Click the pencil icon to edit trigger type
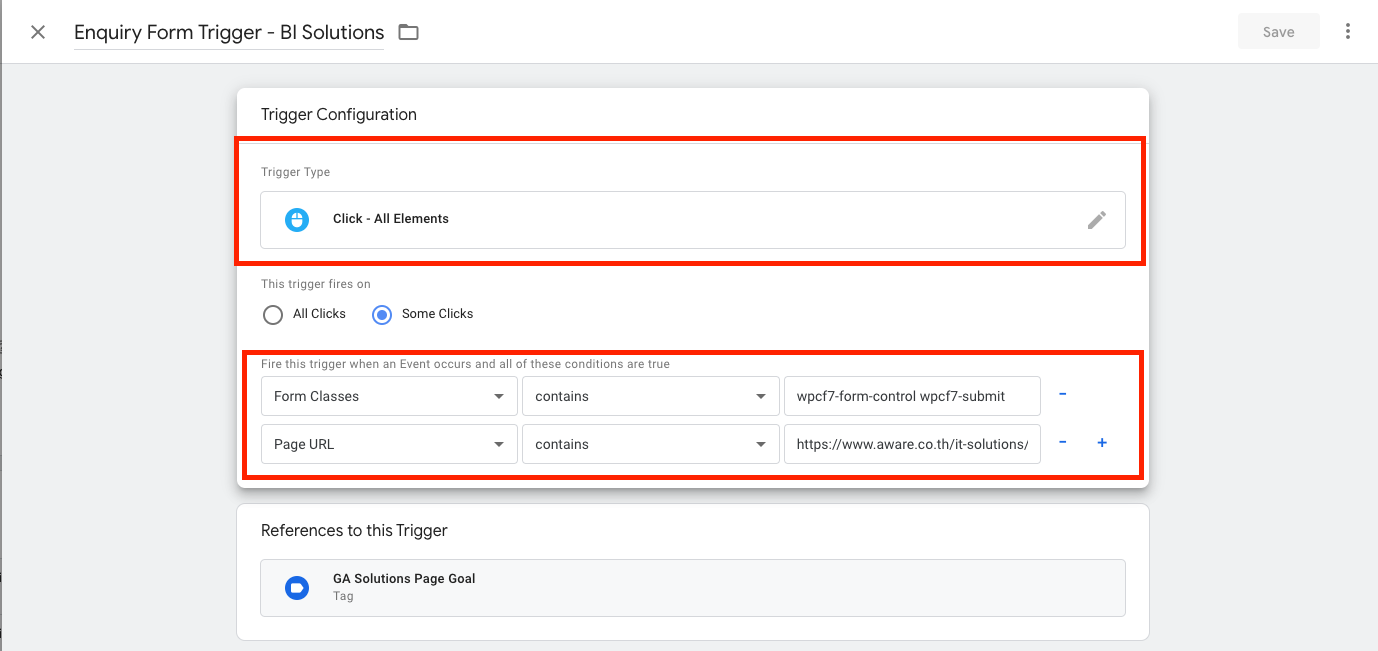 pos(1097,220)
